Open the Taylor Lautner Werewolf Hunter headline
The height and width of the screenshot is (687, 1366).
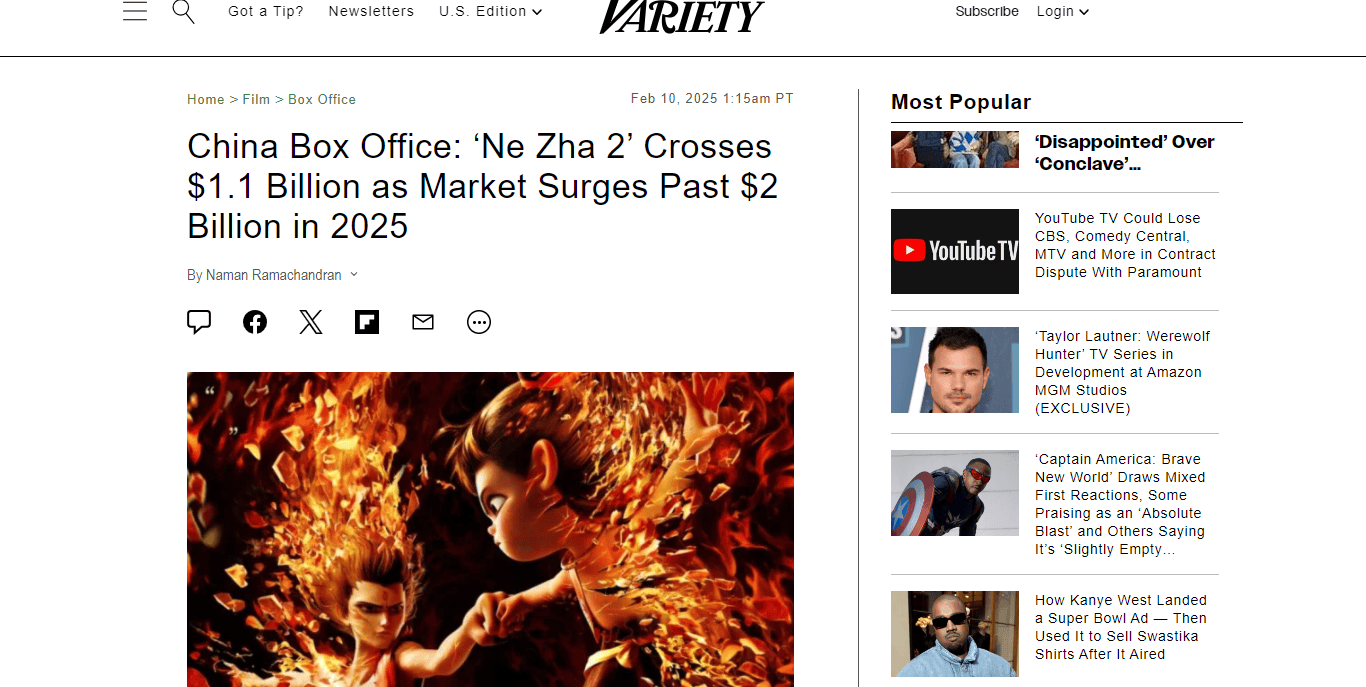coord(1123,372)
